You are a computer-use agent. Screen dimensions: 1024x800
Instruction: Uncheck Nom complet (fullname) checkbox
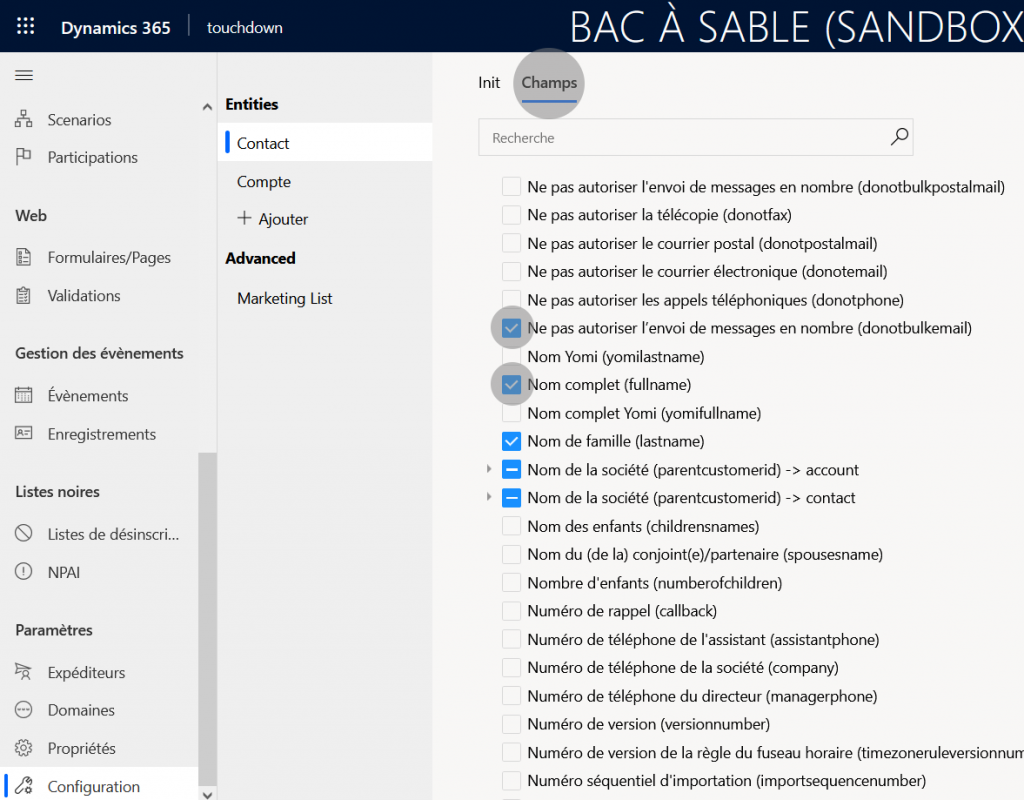click(511, 384)
